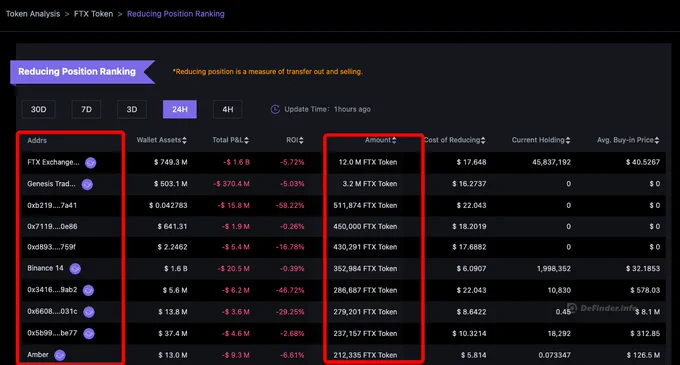Click the badge icon next to FTX Exchange
The image size is (680, 365).
[91, 163]
